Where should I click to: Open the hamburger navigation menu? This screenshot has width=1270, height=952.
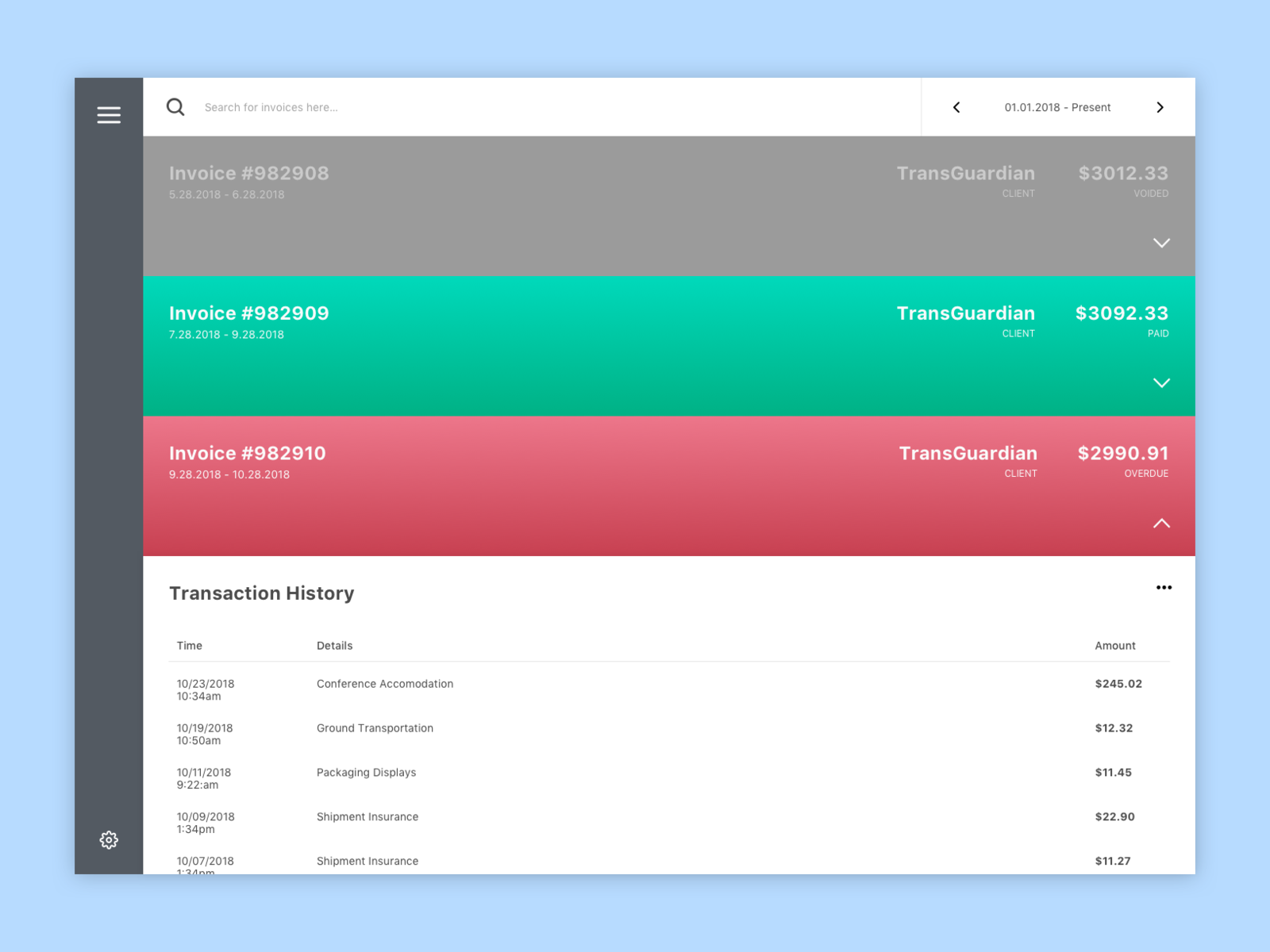(x=109, y=114)
